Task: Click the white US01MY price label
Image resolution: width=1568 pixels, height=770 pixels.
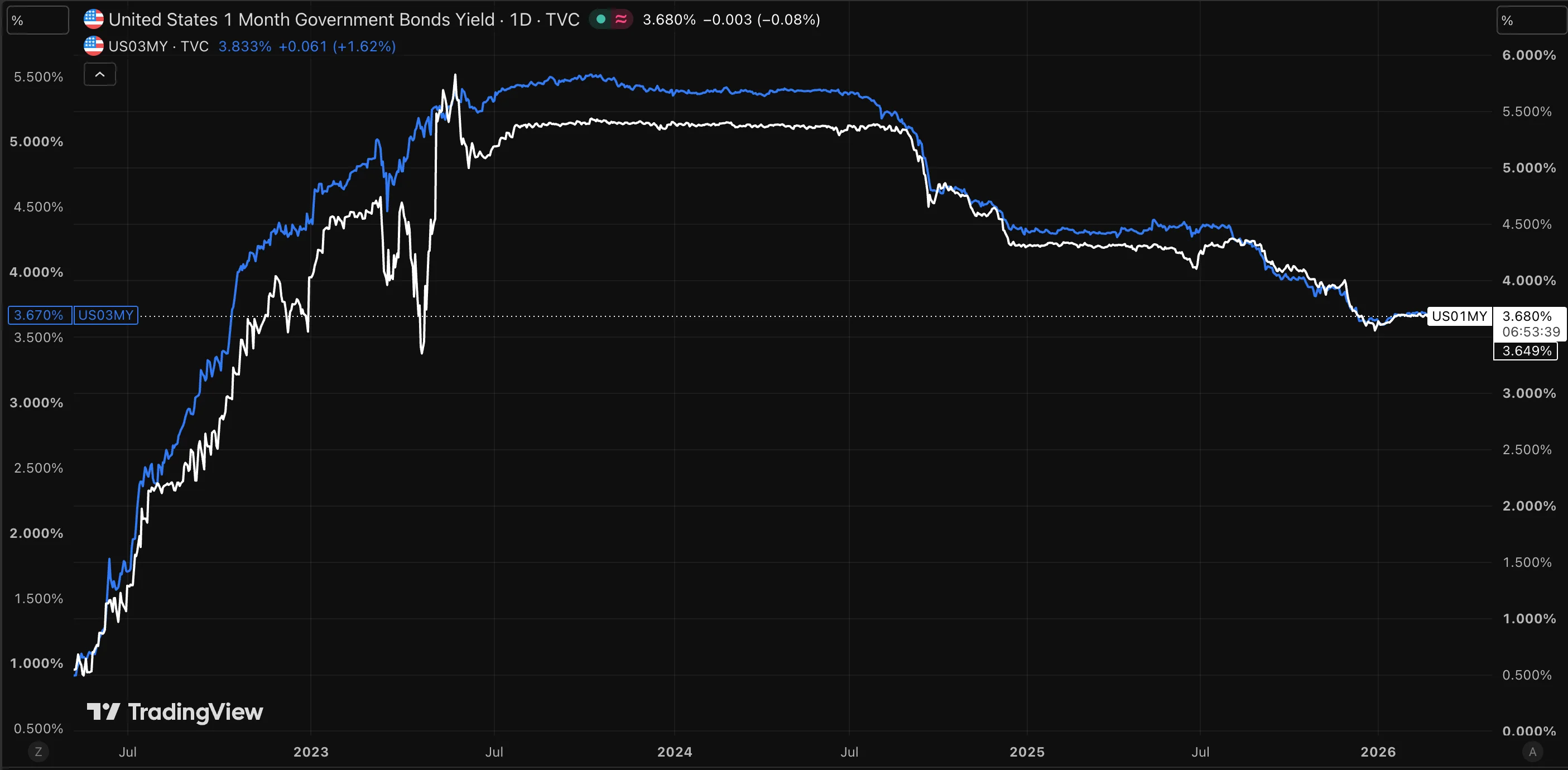Action: (1460, 316)
